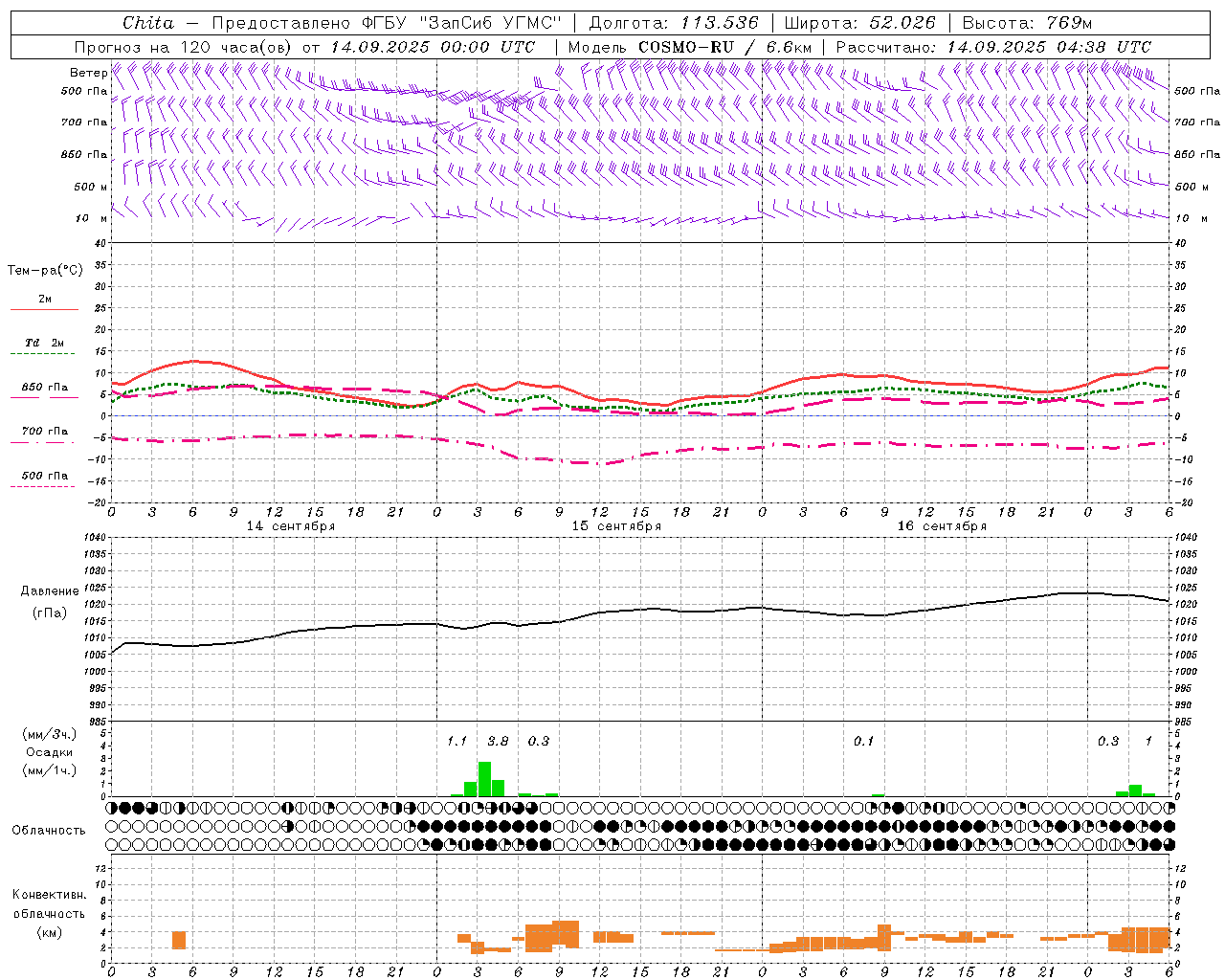Click the "3.8" three-hour precipitation total
The image size is (1225, 980).
pyautogui.click(x=498, y=742)
